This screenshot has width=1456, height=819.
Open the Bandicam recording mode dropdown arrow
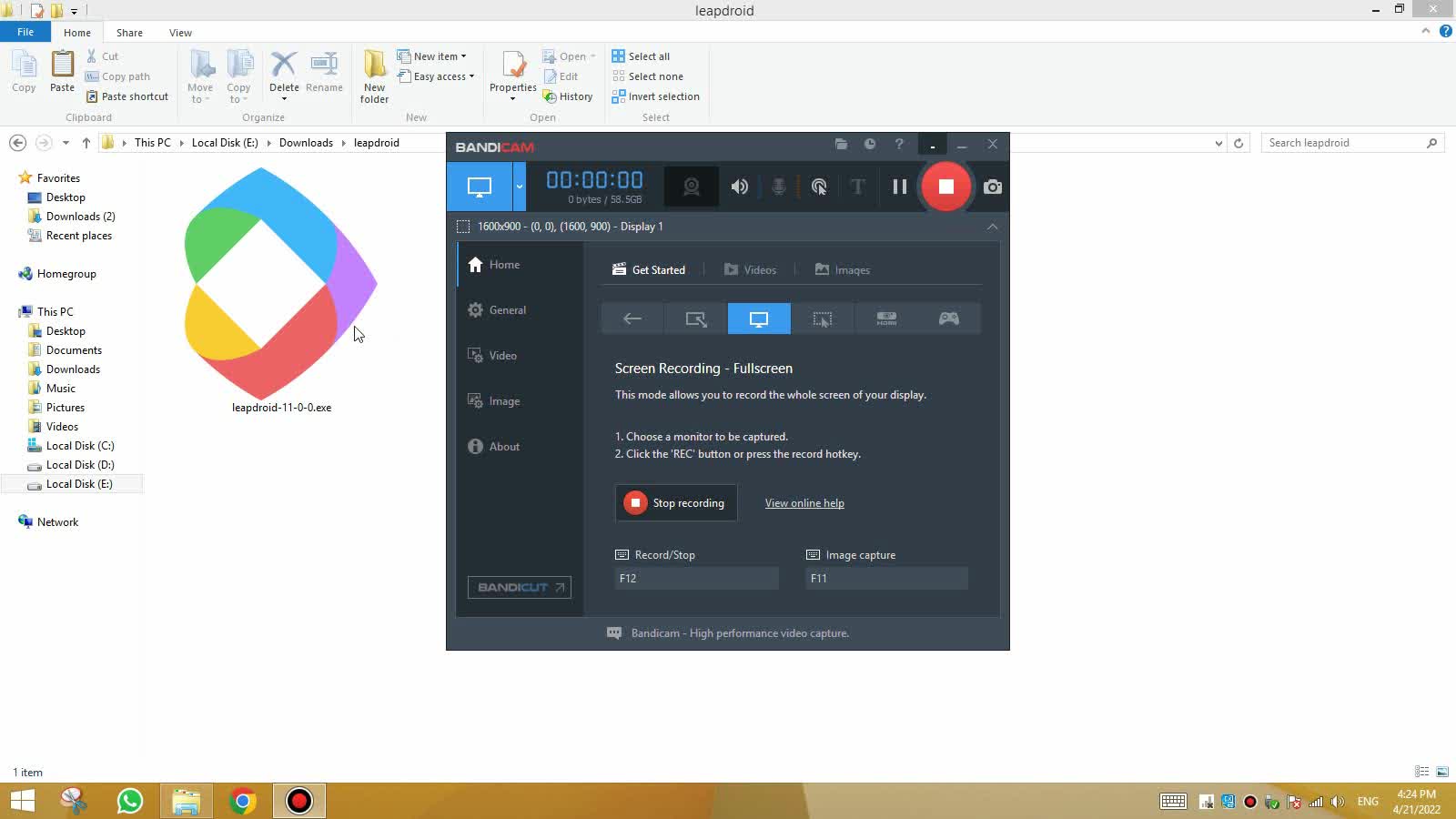(520, 187)
